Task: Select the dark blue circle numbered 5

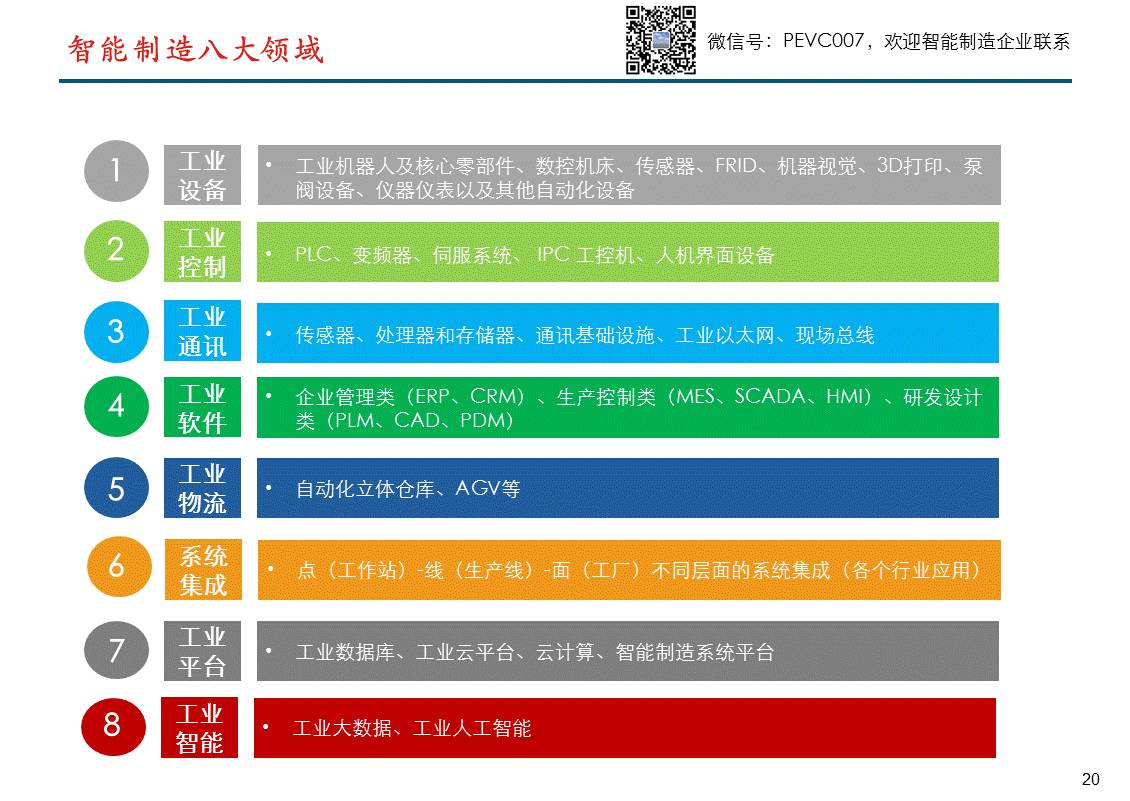Action: coord(116,488)
